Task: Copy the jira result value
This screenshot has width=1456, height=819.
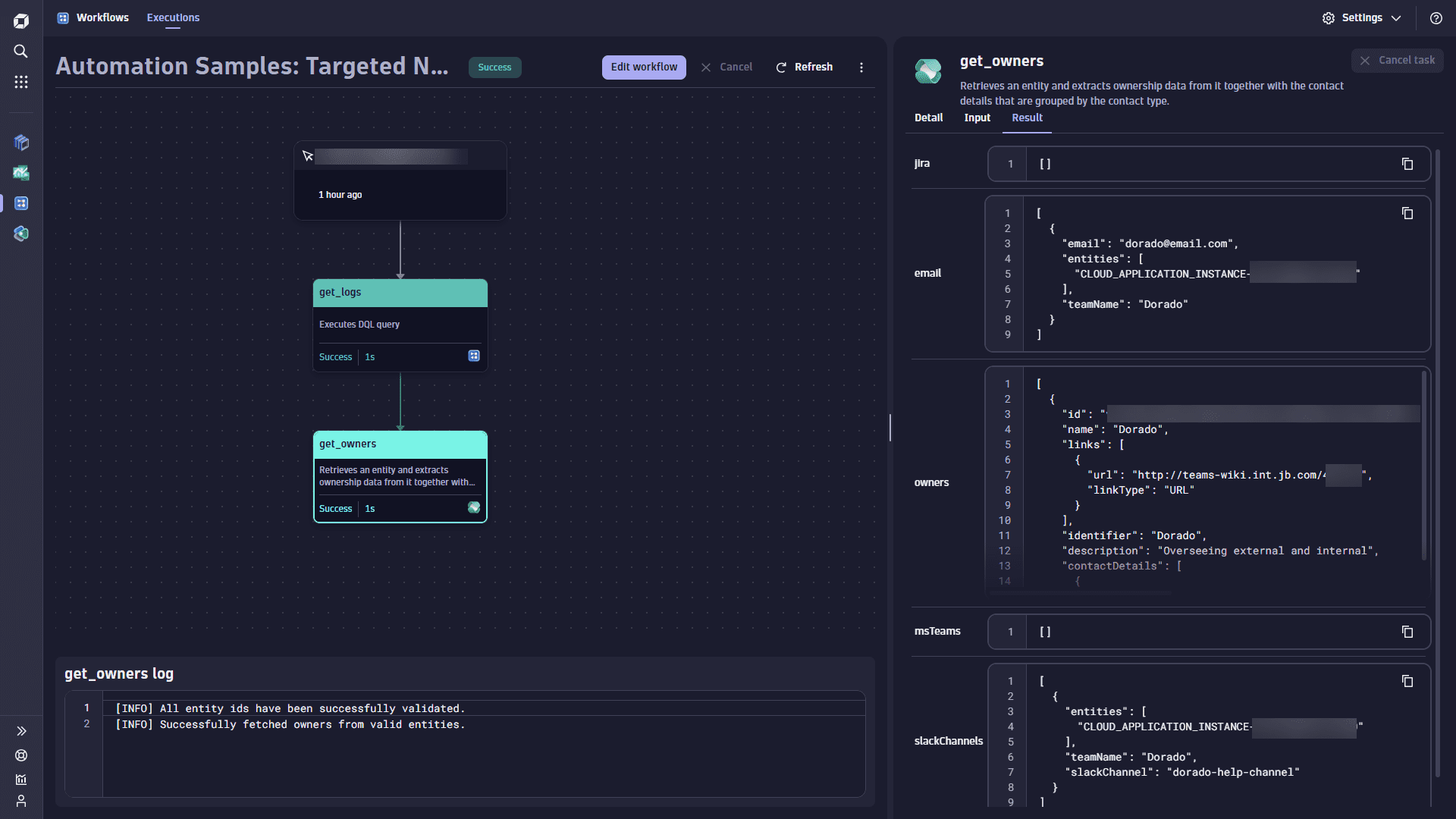Action: click(1407, 164)
